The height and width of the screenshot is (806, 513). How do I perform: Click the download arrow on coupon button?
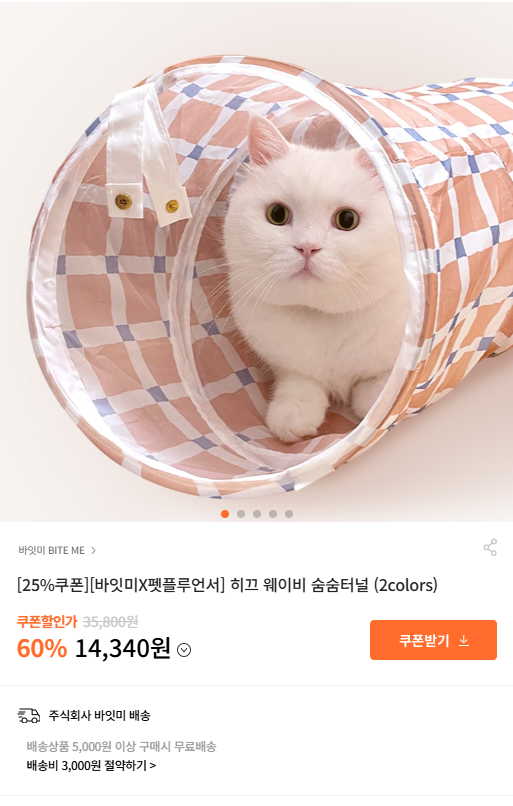coord(464,640)
